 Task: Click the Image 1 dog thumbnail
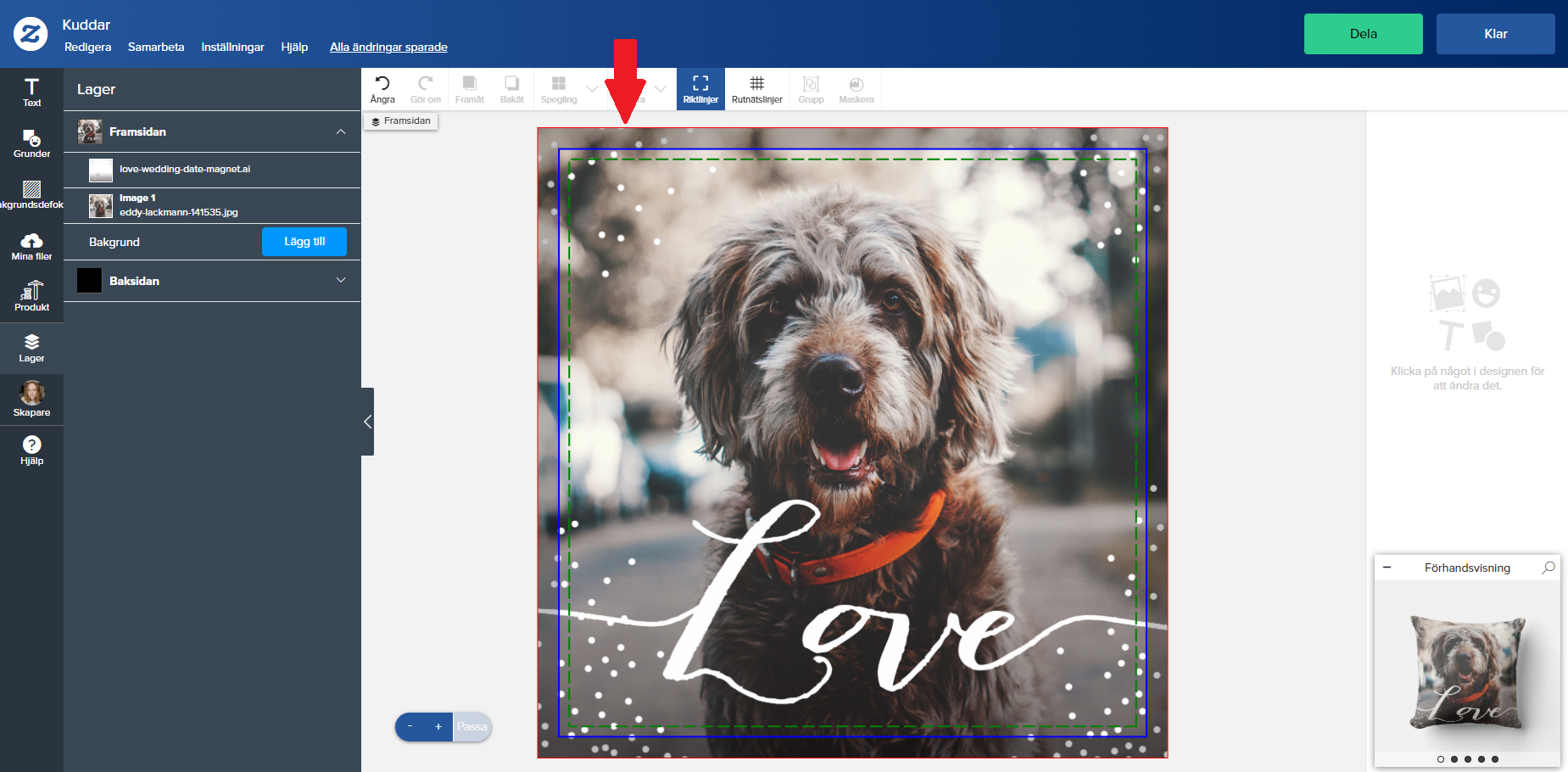point(101,205)
